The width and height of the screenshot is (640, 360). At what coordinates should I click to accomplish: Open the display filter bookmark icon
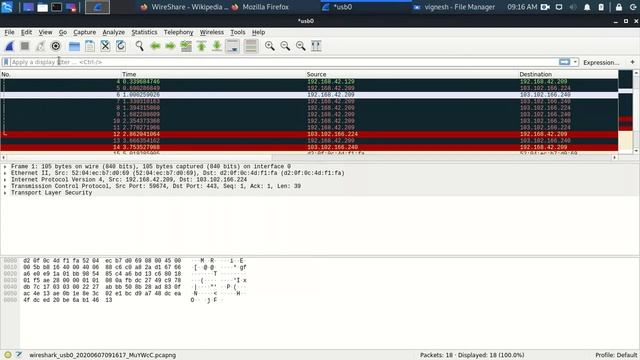point(6,62)
